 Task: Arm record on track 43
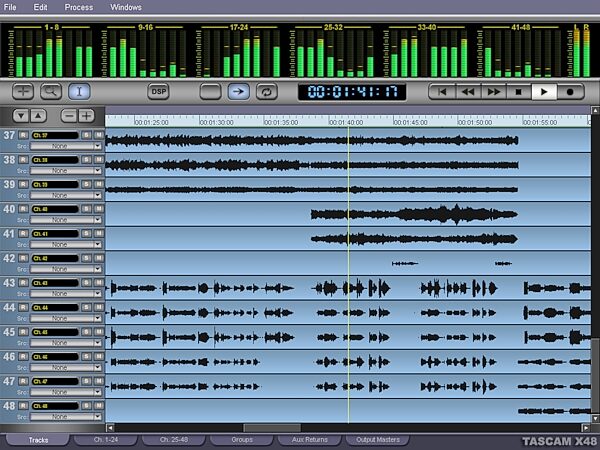(x=23, y=283)
